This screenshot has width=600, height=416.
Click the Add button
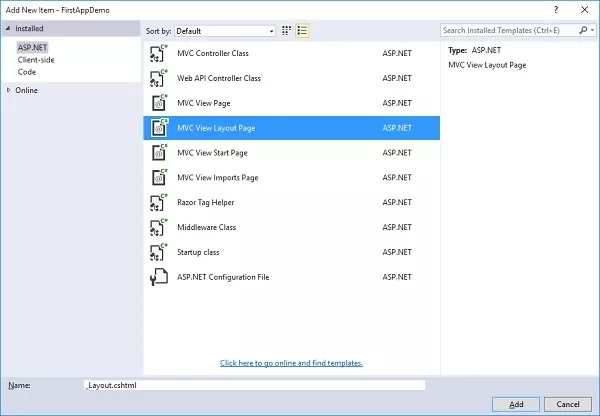[516, 404]
